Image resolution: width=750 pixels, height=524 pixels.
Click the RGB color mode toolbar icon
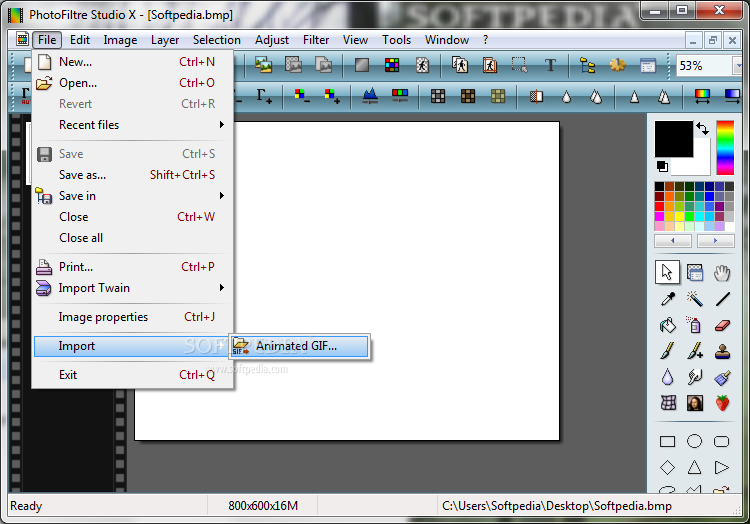pyautogui.click(x=392, y=65)
